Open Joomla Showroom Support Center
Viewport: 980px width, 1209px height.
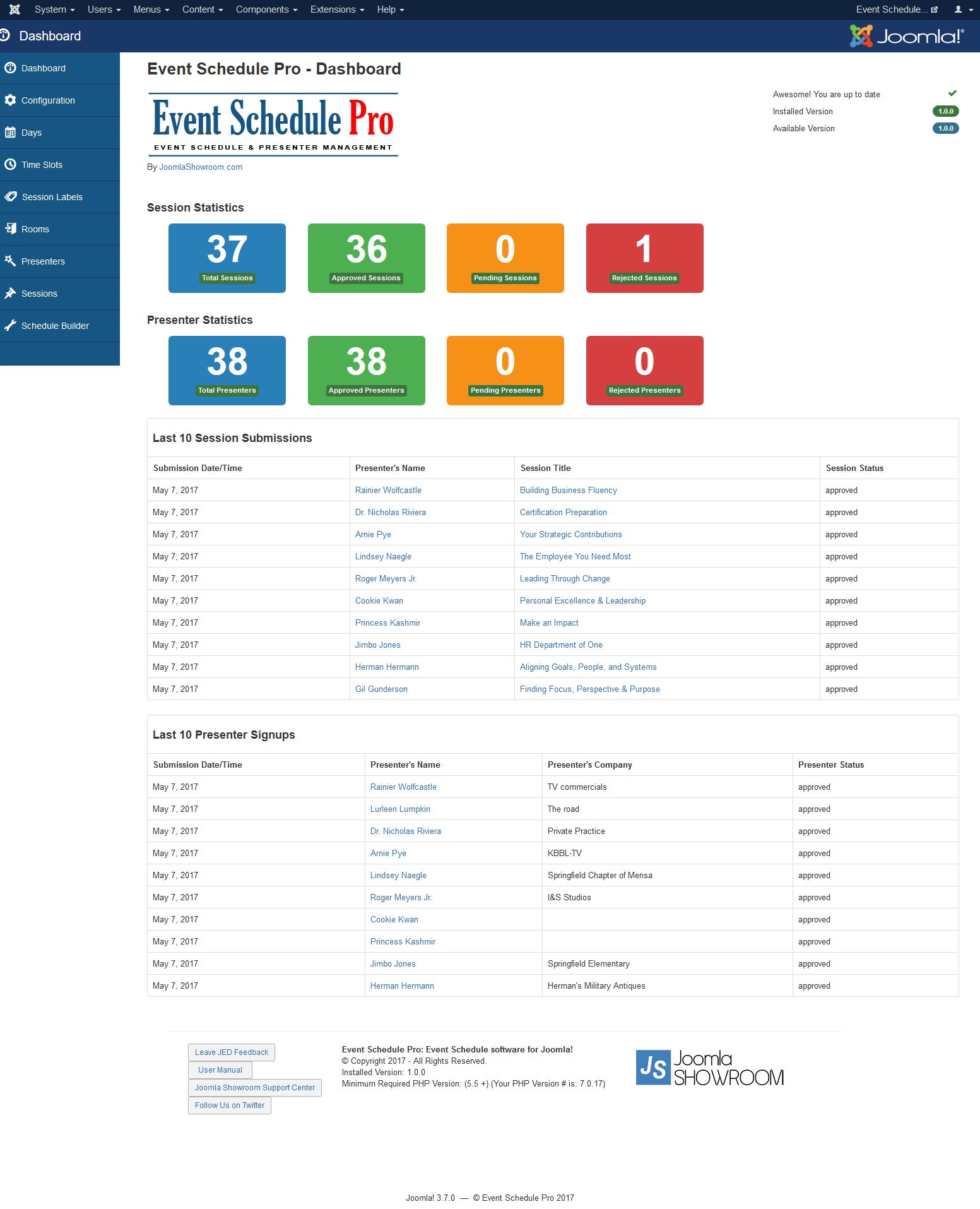(x=255, y=1088)
